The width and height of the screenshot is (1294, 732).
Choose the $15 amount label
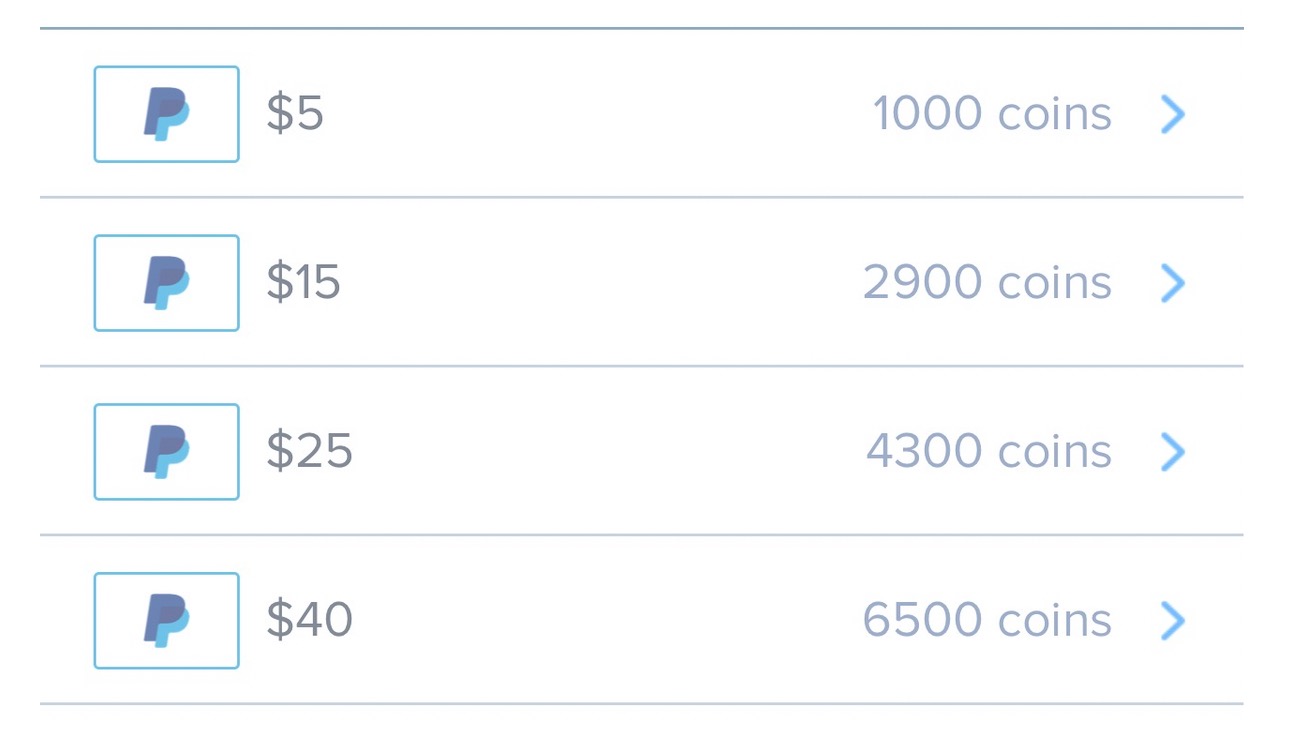point(303,283)
